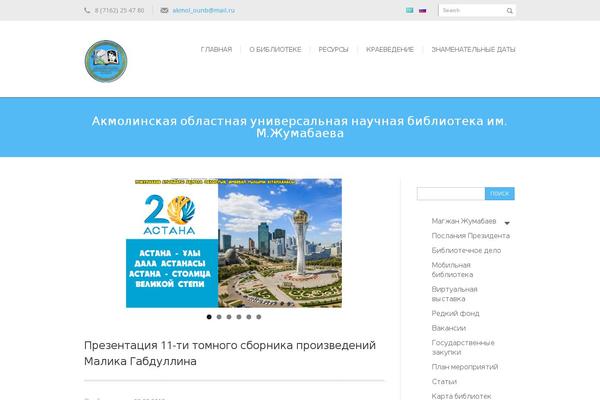Select the fifth slider dot
The image size is (600, 400).
pos(249,317)
